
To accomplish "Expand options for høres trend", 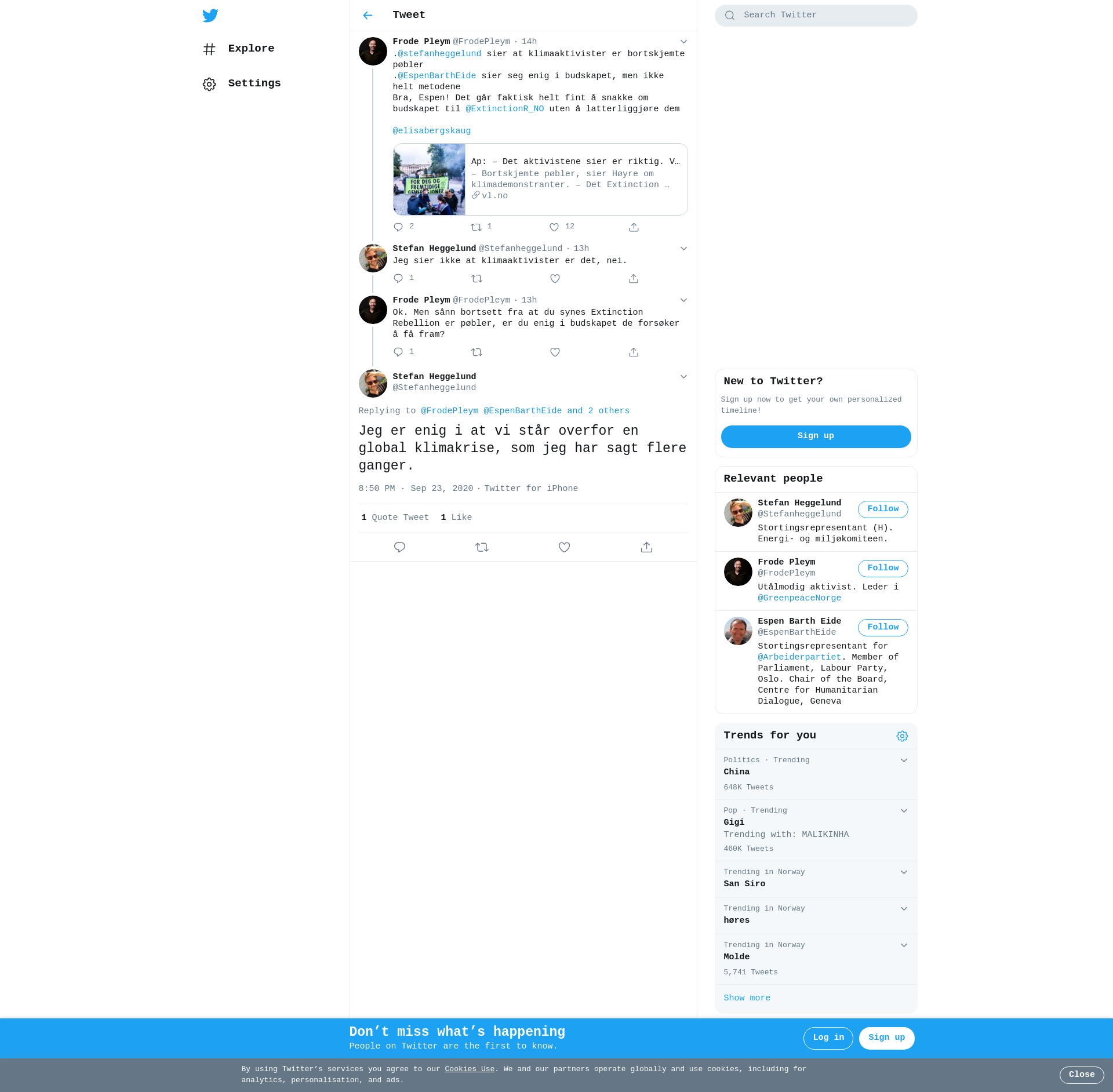I will tap(904, 909).
